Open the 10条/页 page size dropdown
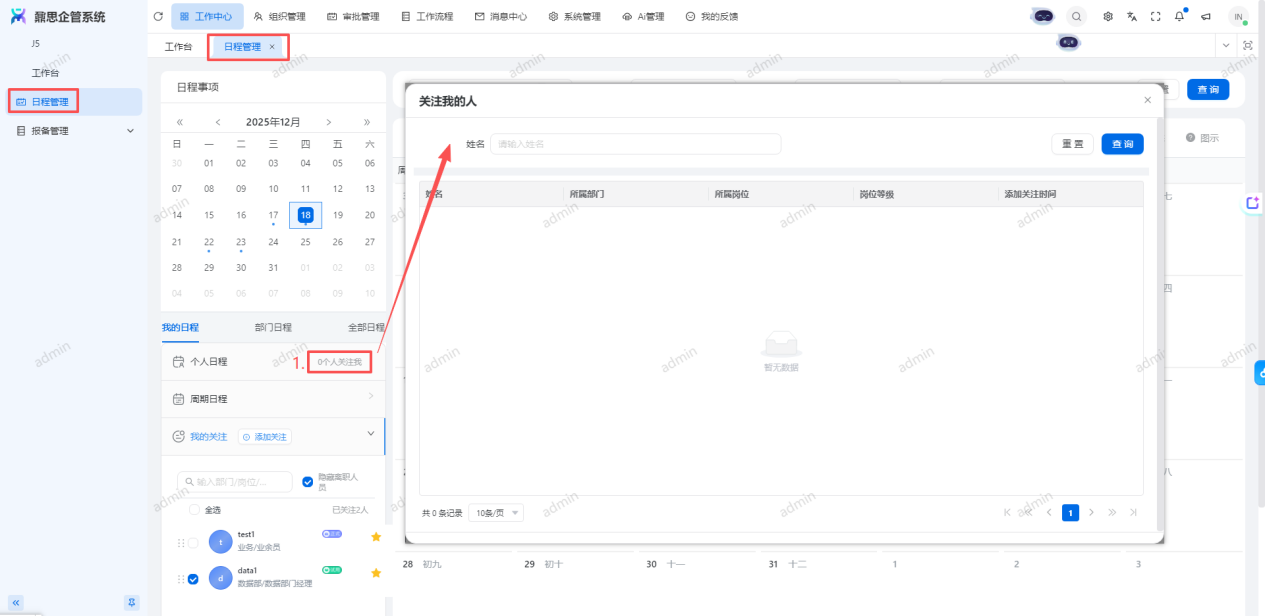Screen dimensions: 1265x616 (x=497, y=513)
